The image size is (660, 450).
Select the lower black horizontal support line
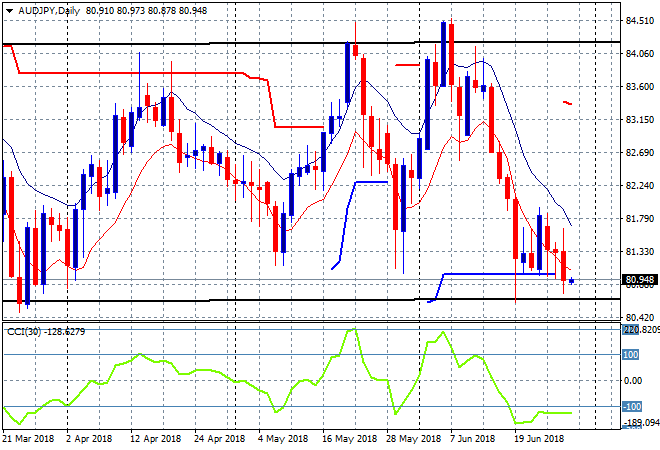[x=300, y=300]
